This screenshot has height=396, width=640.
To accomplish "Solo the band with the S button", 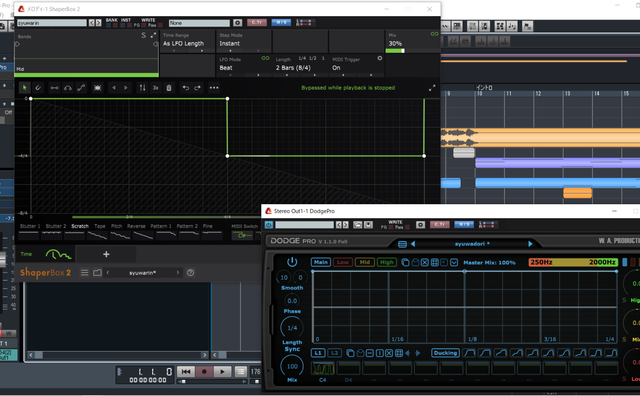I will point(144,36).
